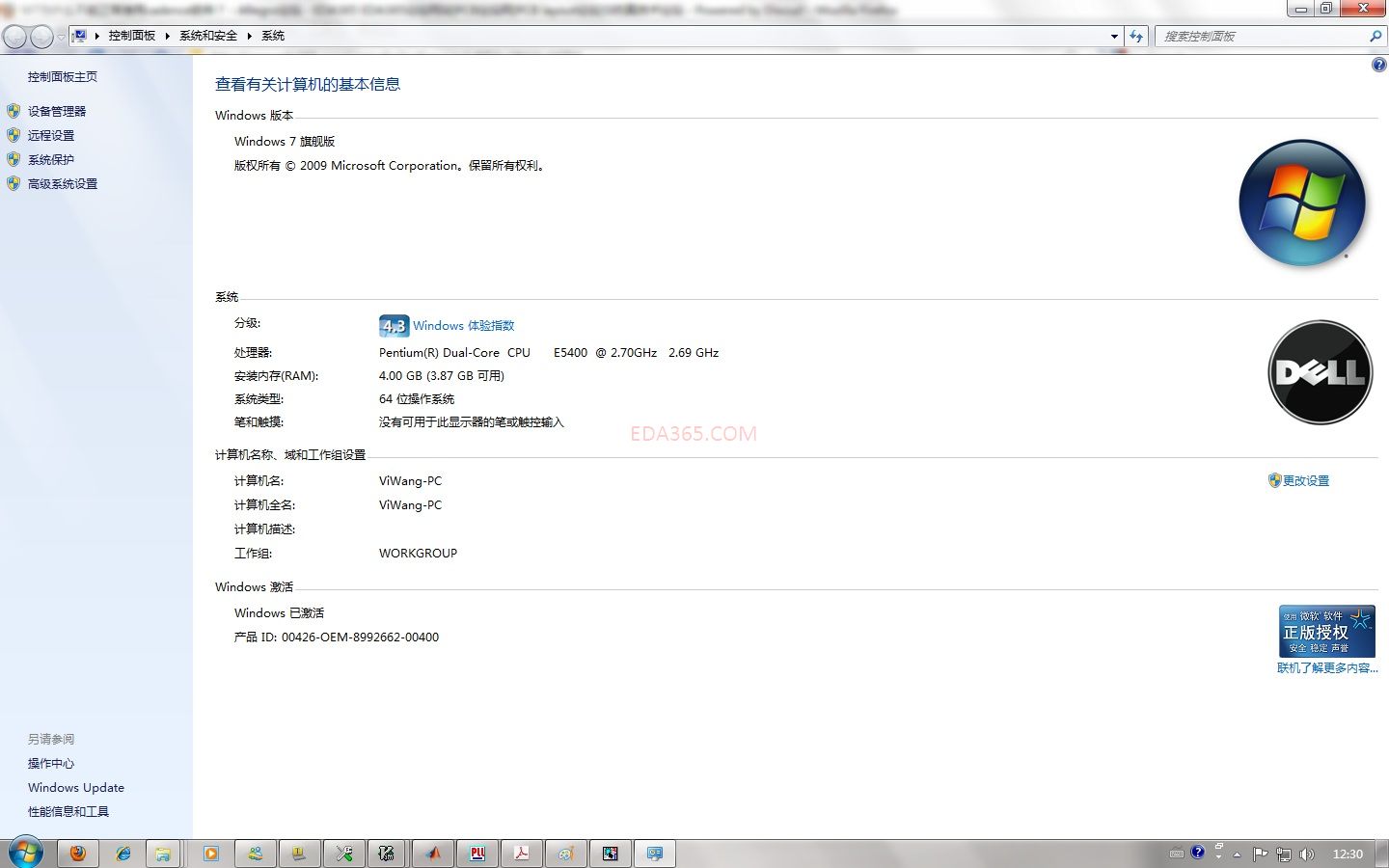Viewport: 1389px width, 868px height.
Task: Open Adobe Reader from the taskbar
Action: pos(522,854)
